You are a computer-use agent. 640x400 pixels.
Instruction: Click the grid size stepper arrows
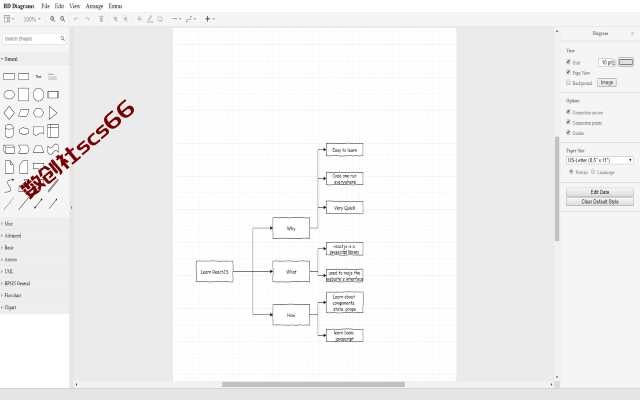(x=613, y=62)
